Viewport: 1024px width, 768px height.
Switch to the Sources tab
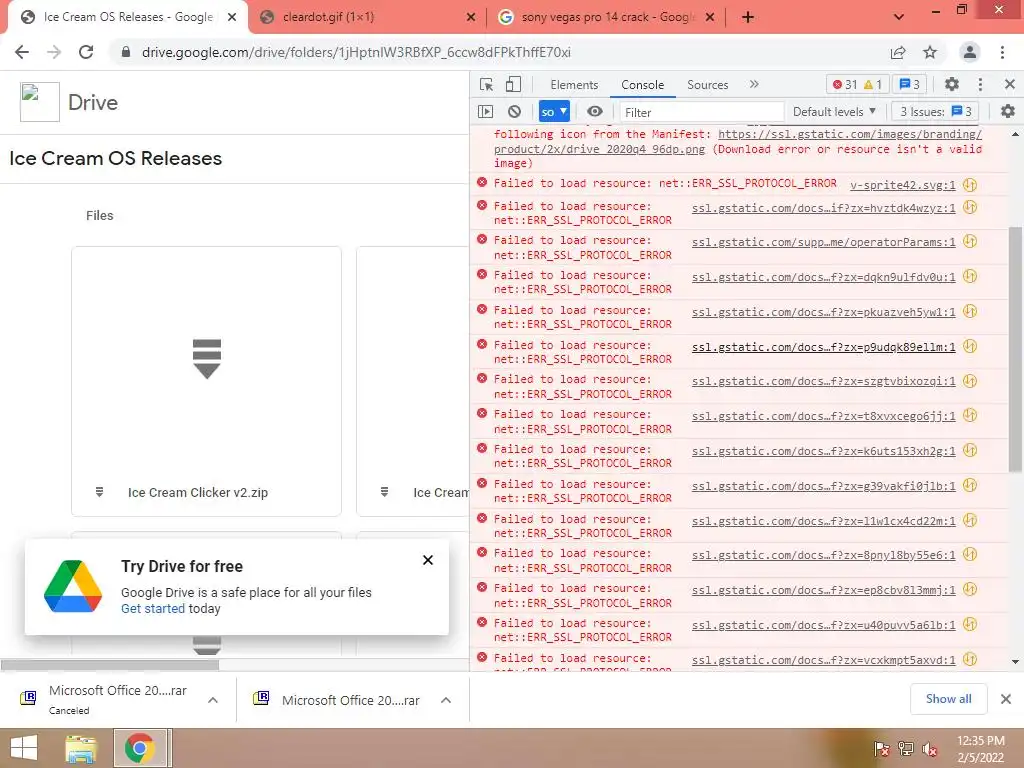pyautogui.click(x=707, y=85)
